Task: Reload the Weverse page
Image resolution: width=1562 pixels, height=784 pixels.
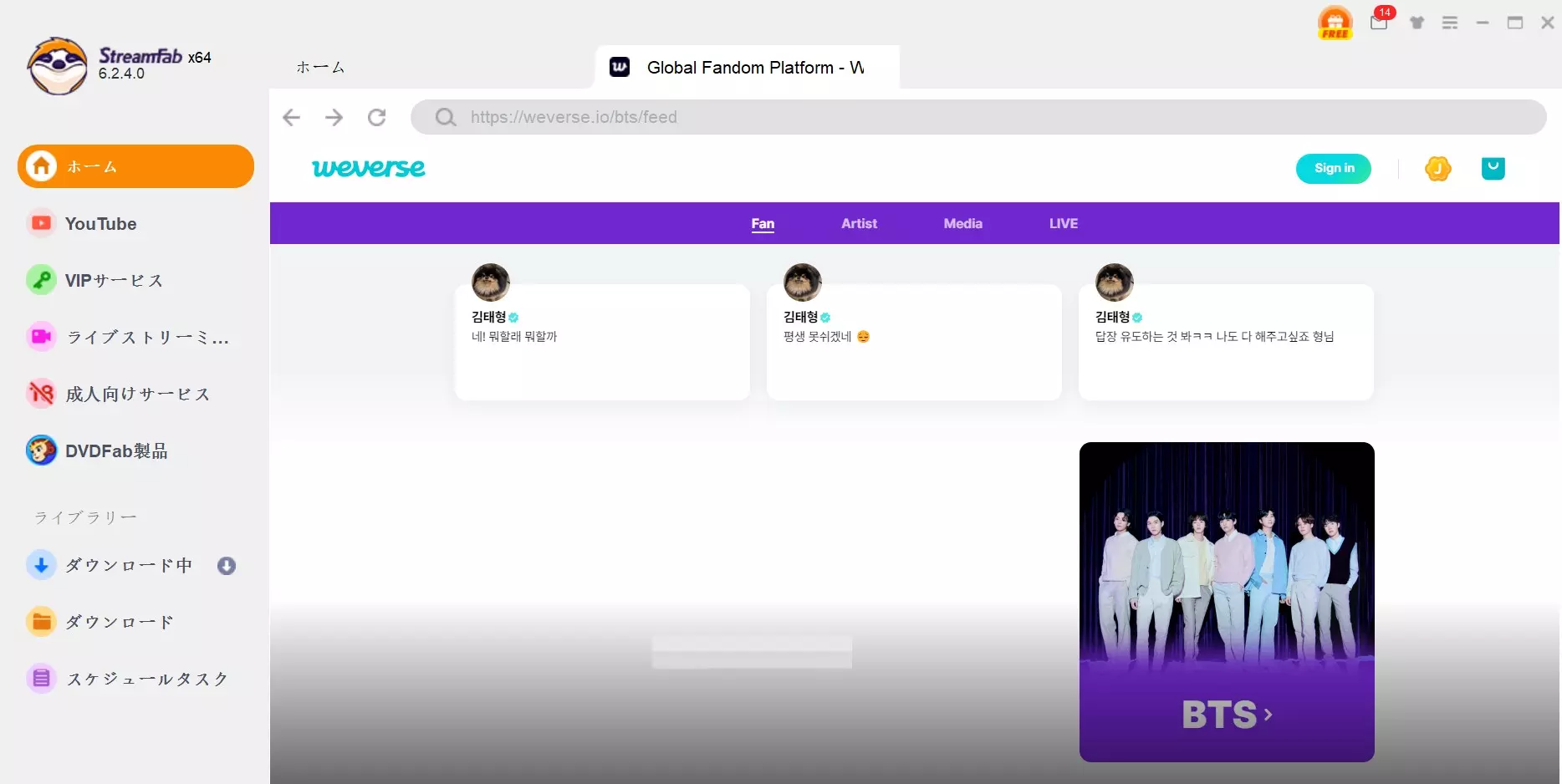Action: tap(377, 117)
